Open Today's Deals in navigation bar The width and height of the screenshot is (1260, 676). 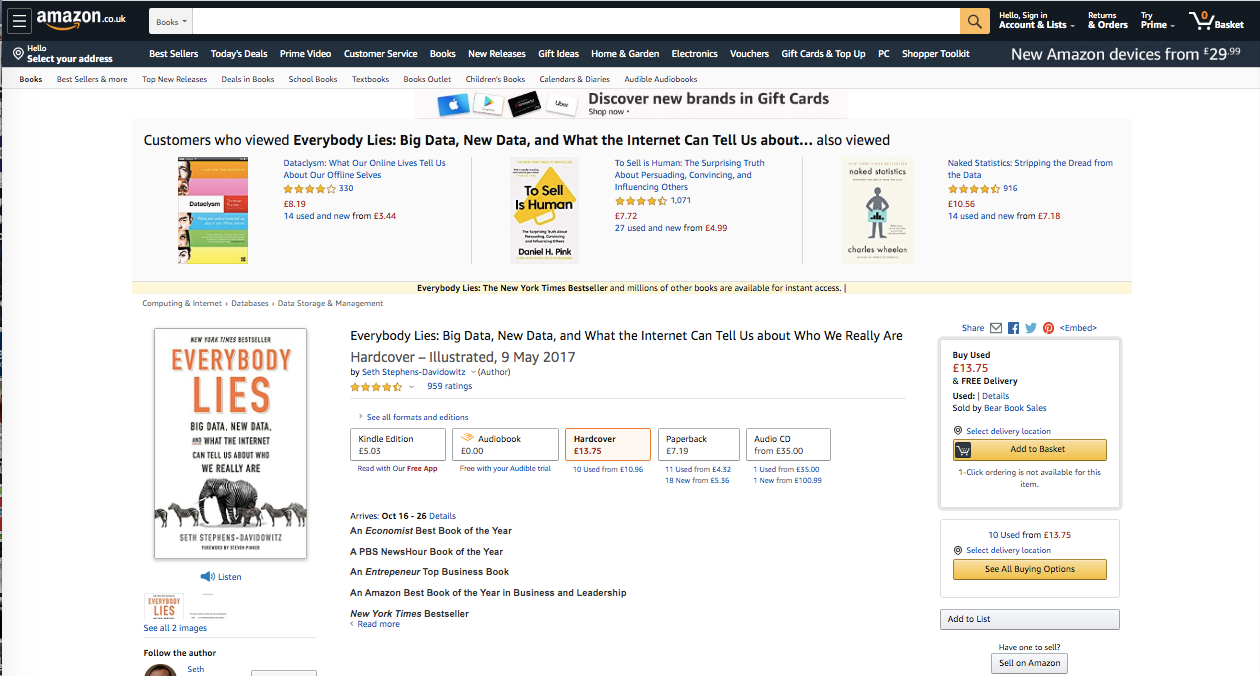tap(239, 54)
